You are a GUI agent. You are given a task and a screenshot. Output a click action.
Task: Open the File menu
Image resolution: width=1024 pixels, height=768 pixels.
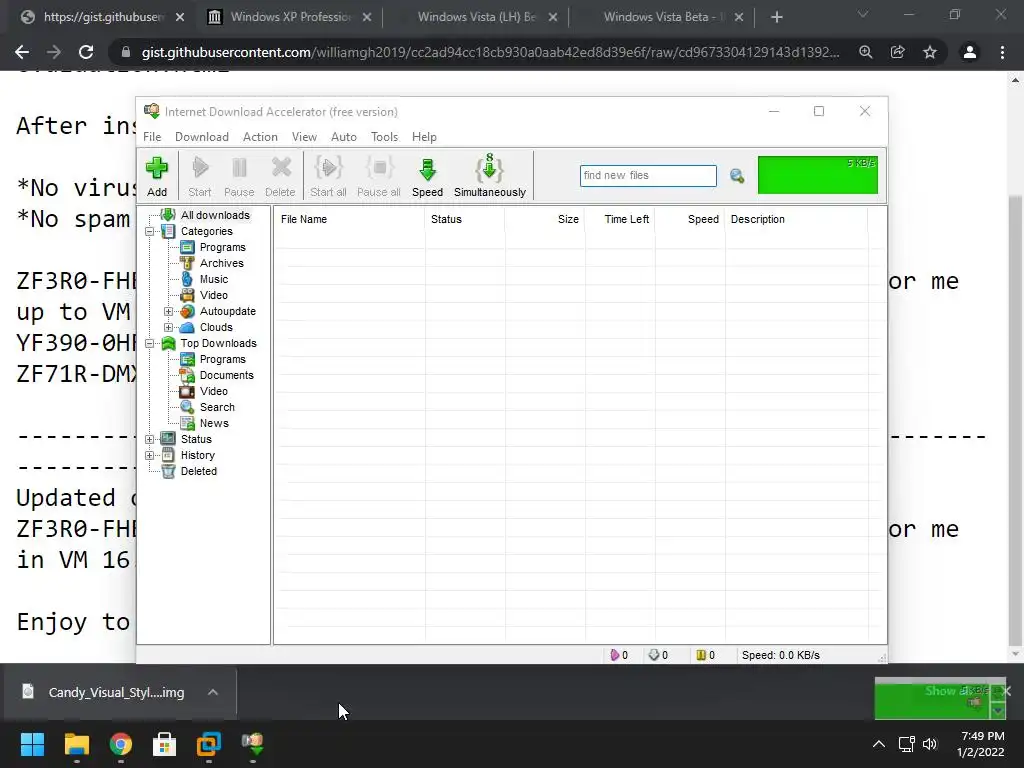152,136
